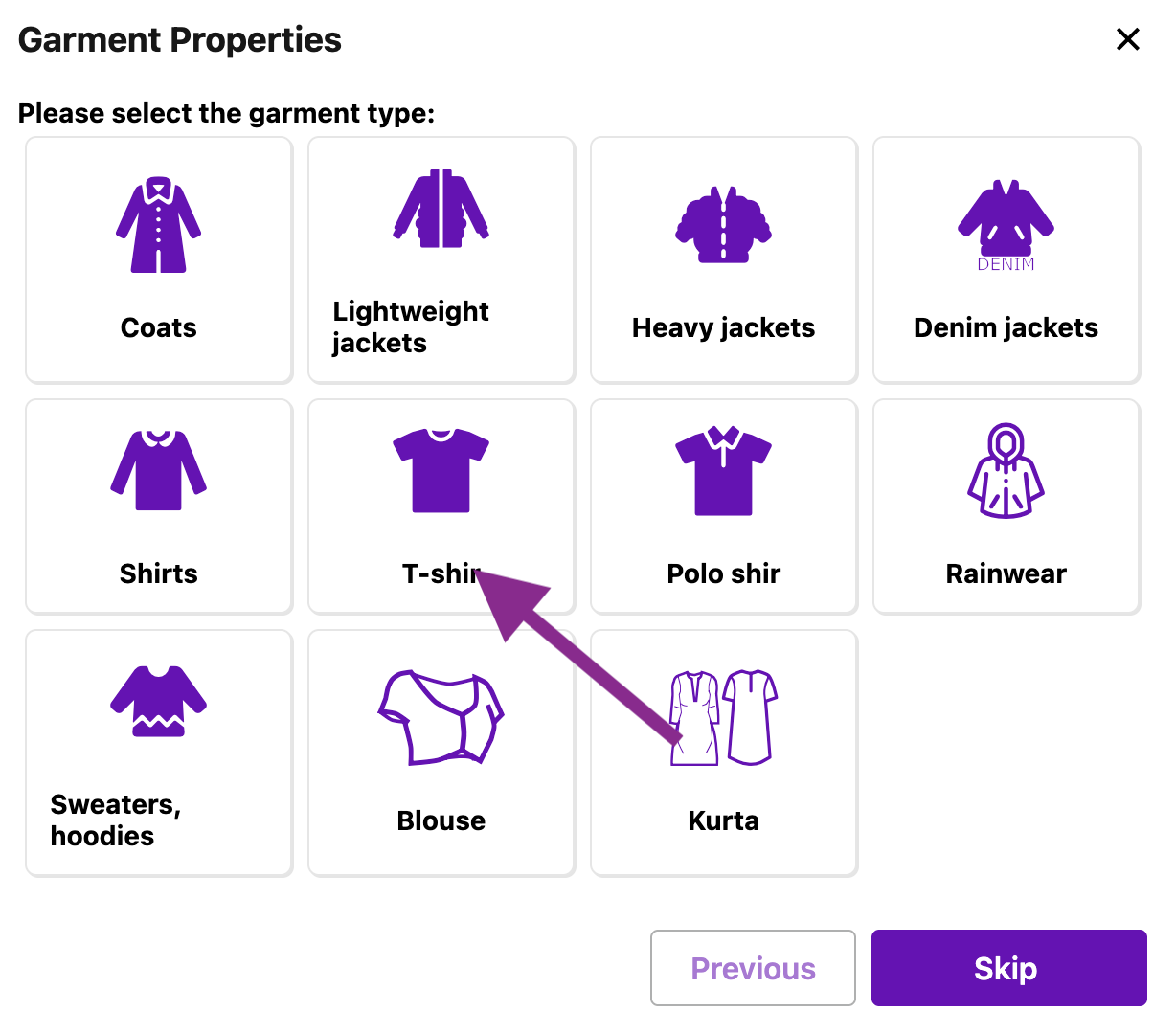Screen dimensions: 1176x1034
Task: Click the Kurta label text
Action: [724, 820]
